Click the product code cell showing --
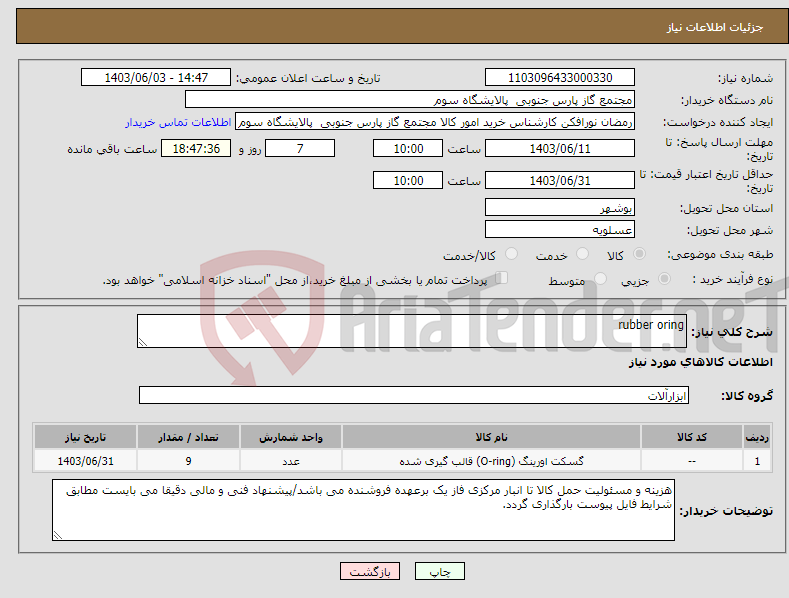This screenshot has height=598, width=789. point(692,461)
